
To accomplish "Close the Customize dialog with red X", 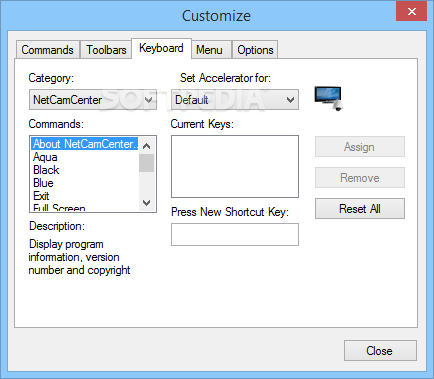I will coord(411,11).
